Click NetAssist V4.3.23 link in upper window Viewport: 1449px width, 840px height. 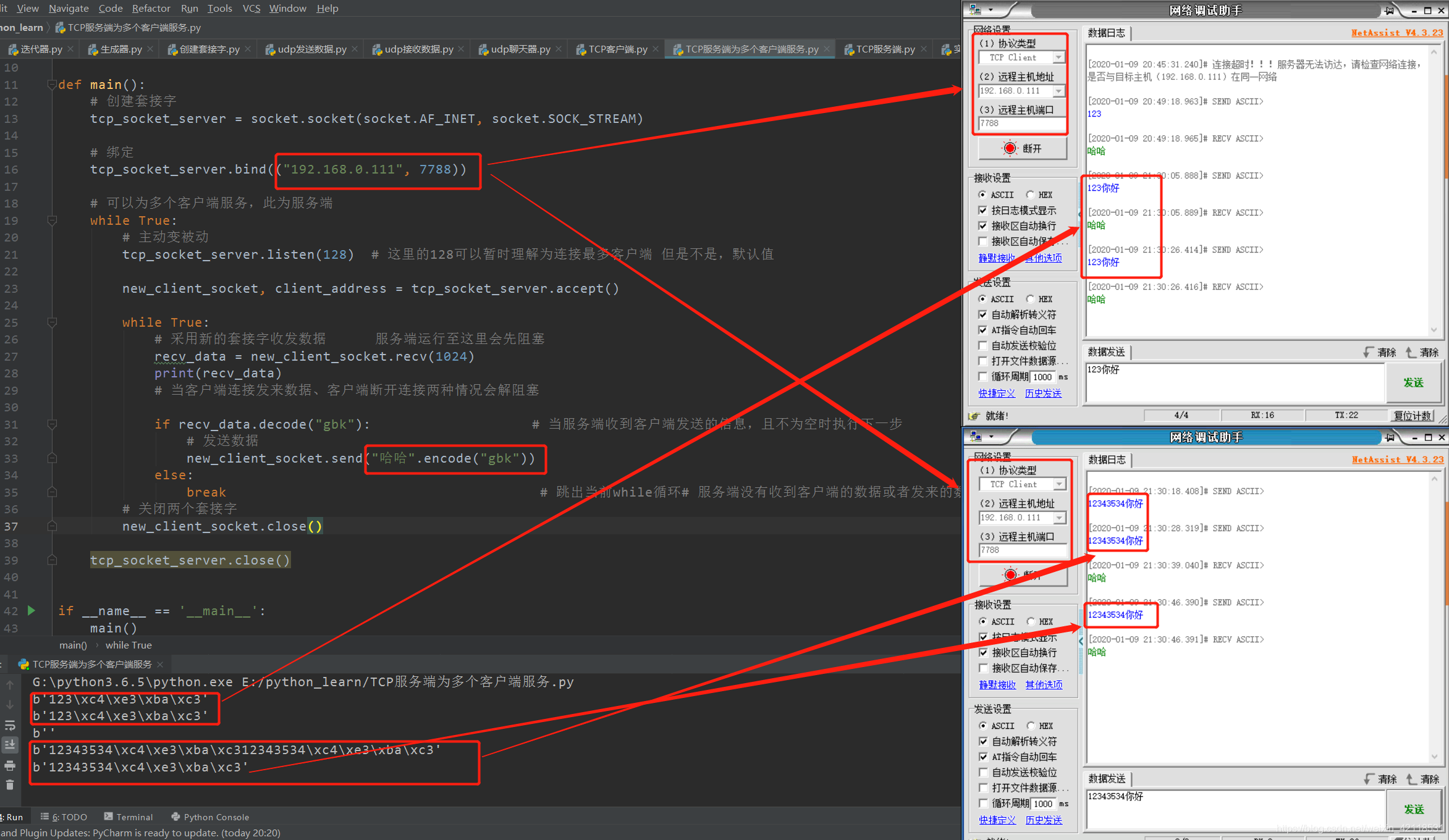click(x=1397, y=33)
